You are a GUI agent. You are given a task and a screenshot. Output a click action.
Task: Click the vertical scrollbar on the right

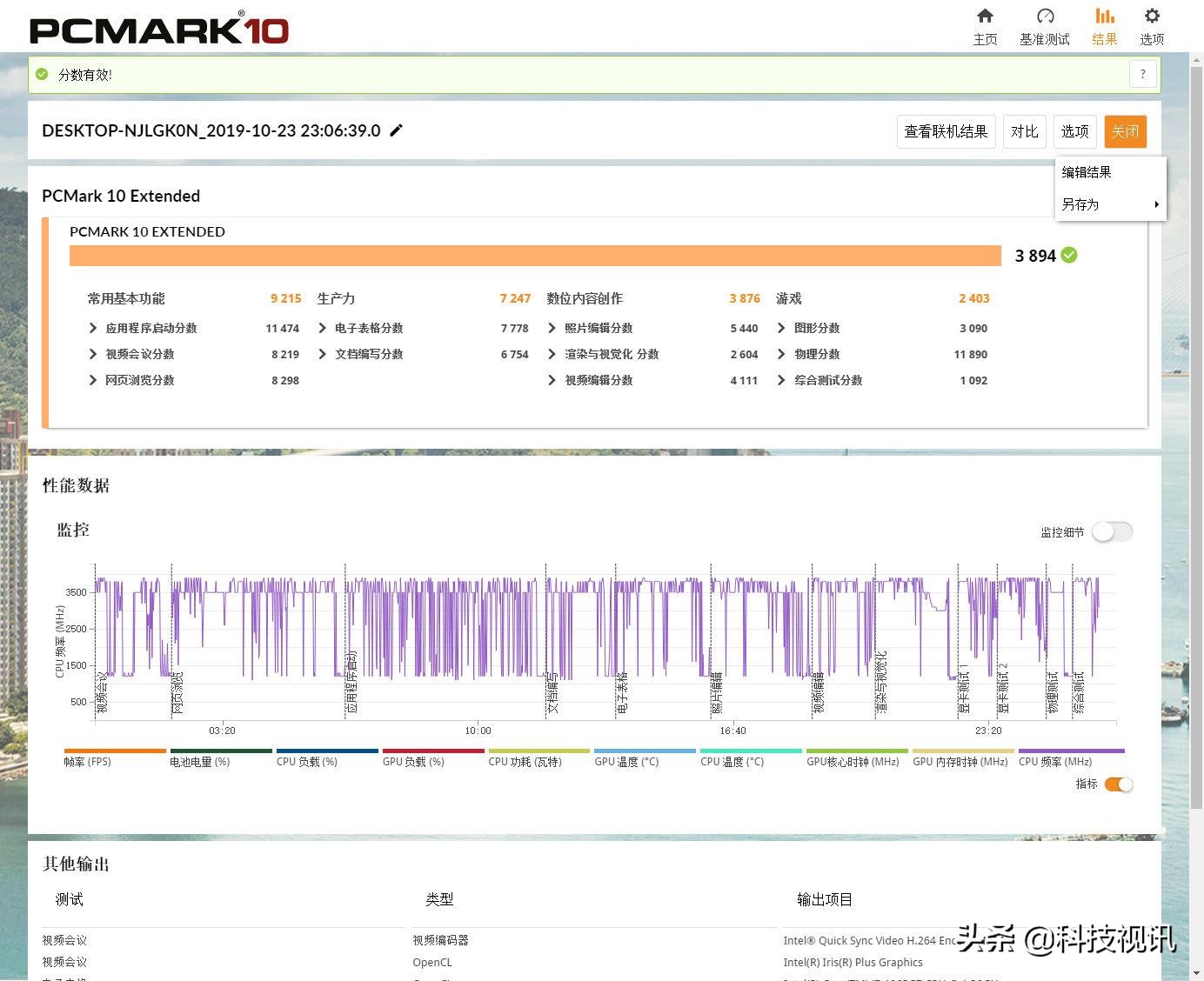coord(1196,435)
